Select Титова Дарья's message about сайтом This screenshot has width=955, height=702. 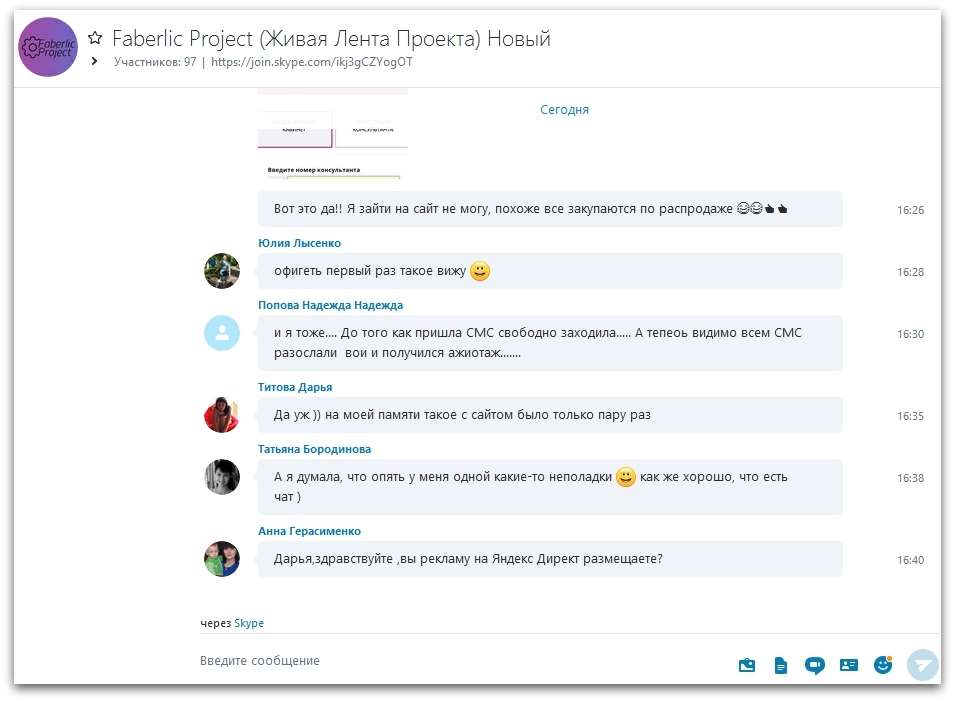point(550,415)
